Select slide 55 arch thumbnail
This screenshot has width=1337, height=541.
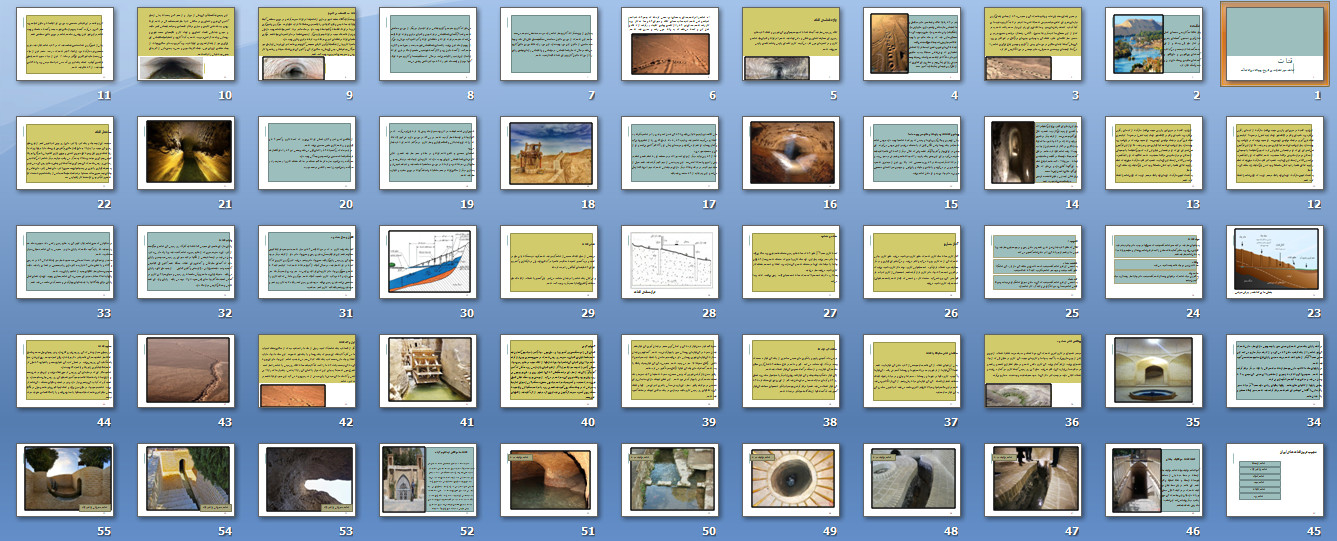[x=65, y=480]
